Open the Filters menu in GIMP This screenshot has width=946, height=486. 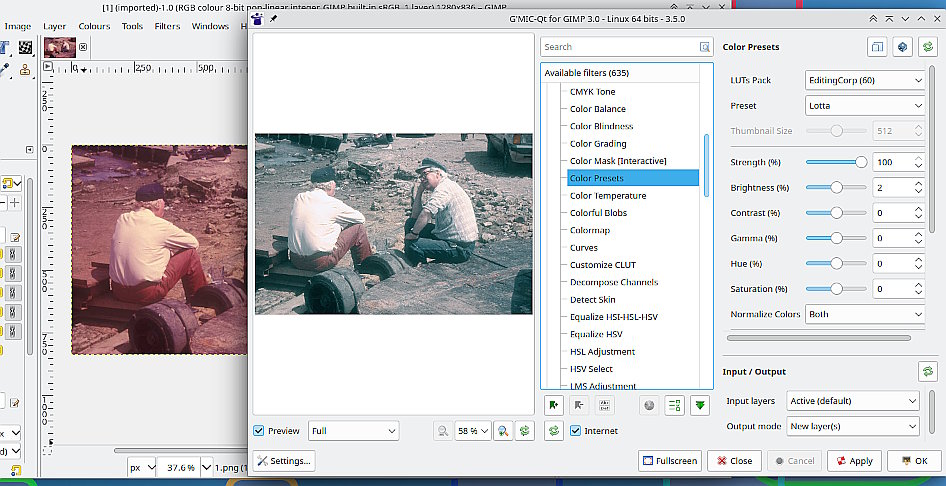coord(167,26)
